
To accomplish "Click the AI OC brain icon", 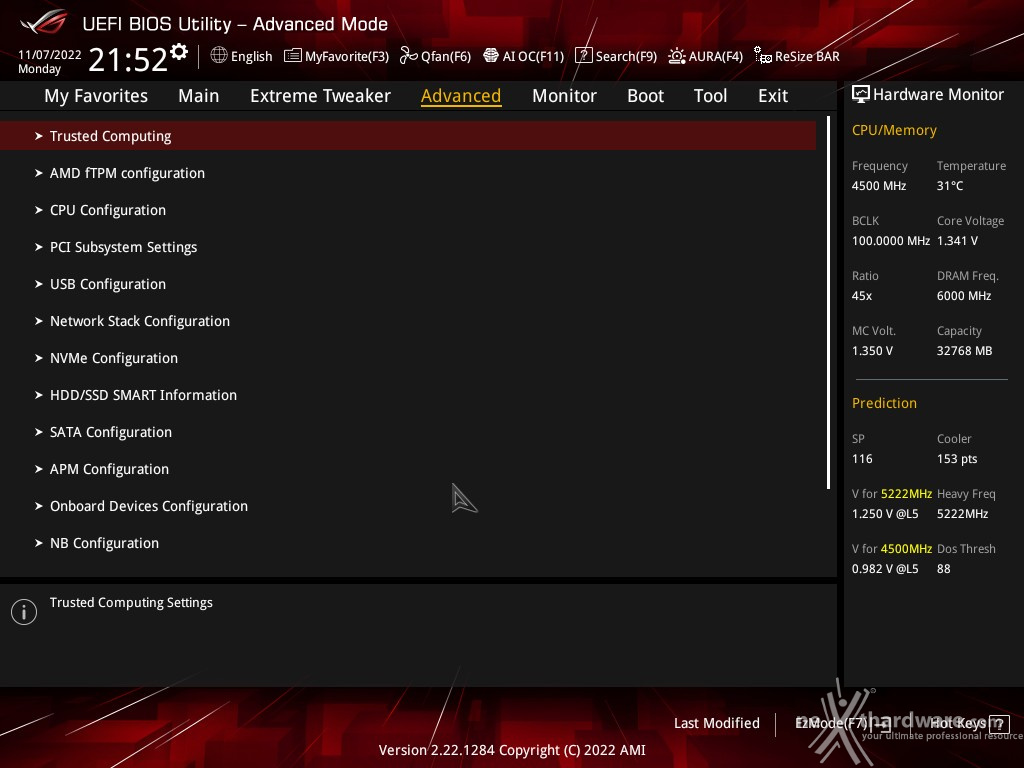I will pyautogui.click(x=490, y=56).
